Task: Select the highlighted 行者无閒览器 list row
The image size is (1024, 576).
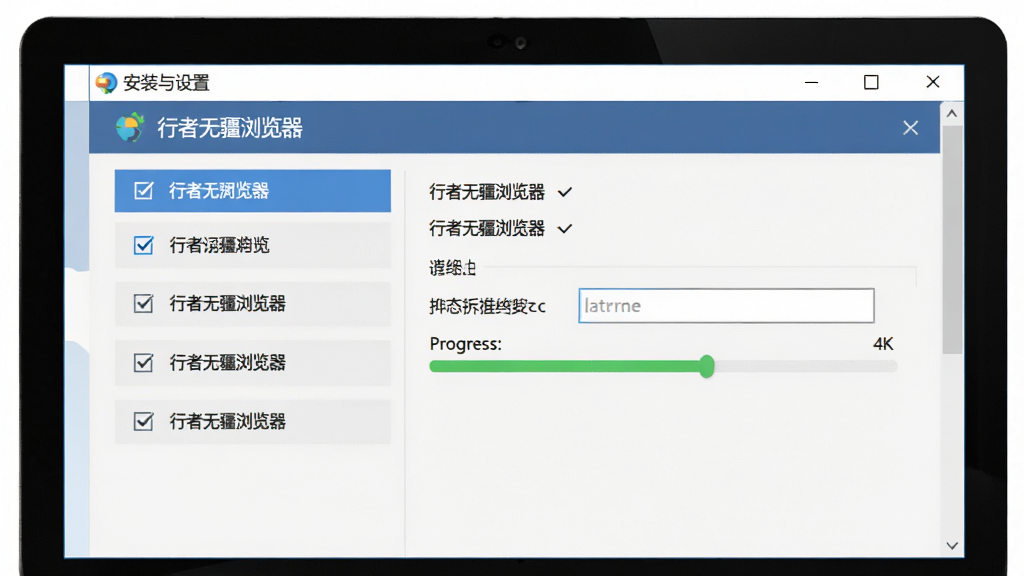Action: tap(253, 191)
